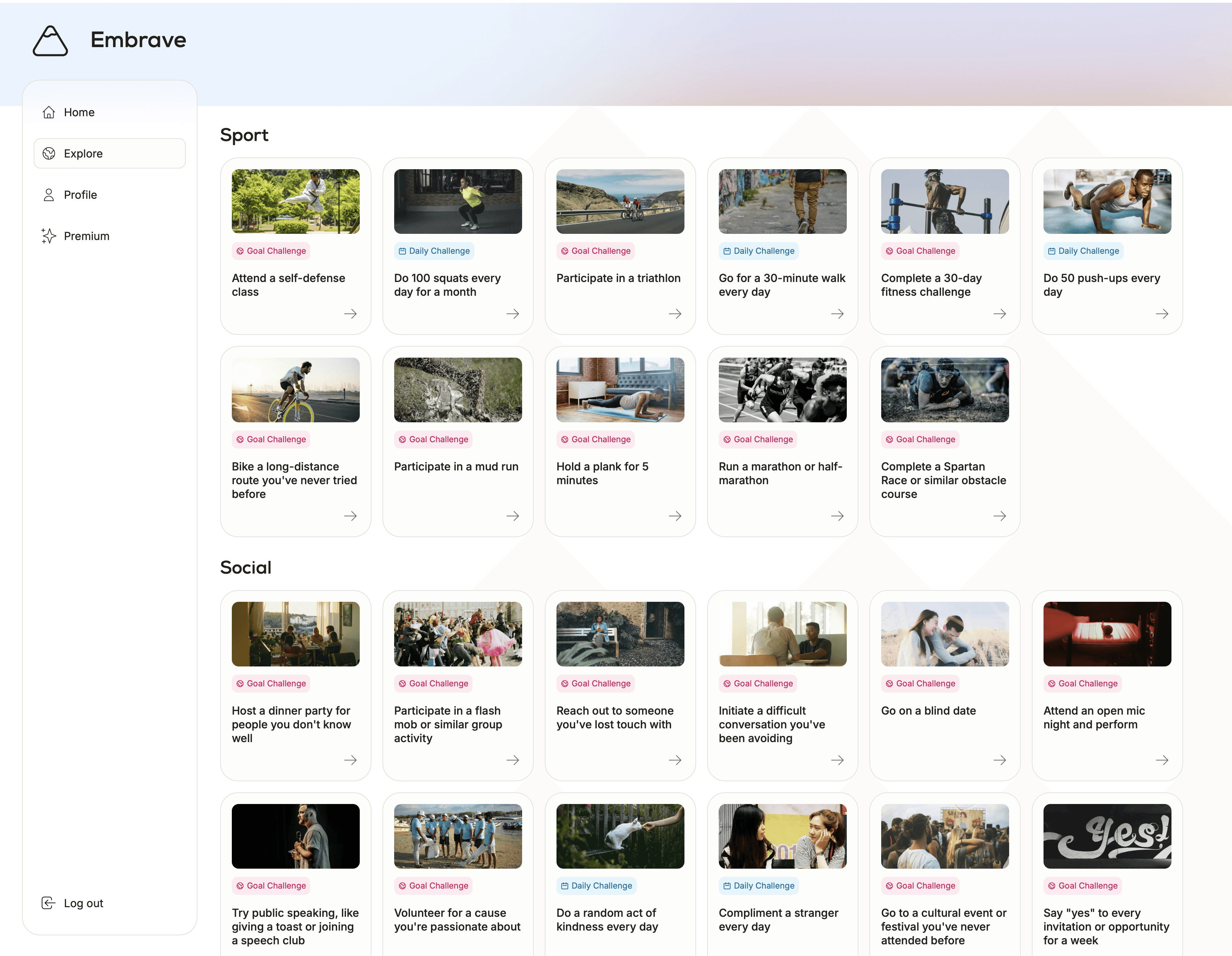This screenshot has height=956, width=1232.
Task: Select the yes lettering image thumbnail
Action: 1107,836
